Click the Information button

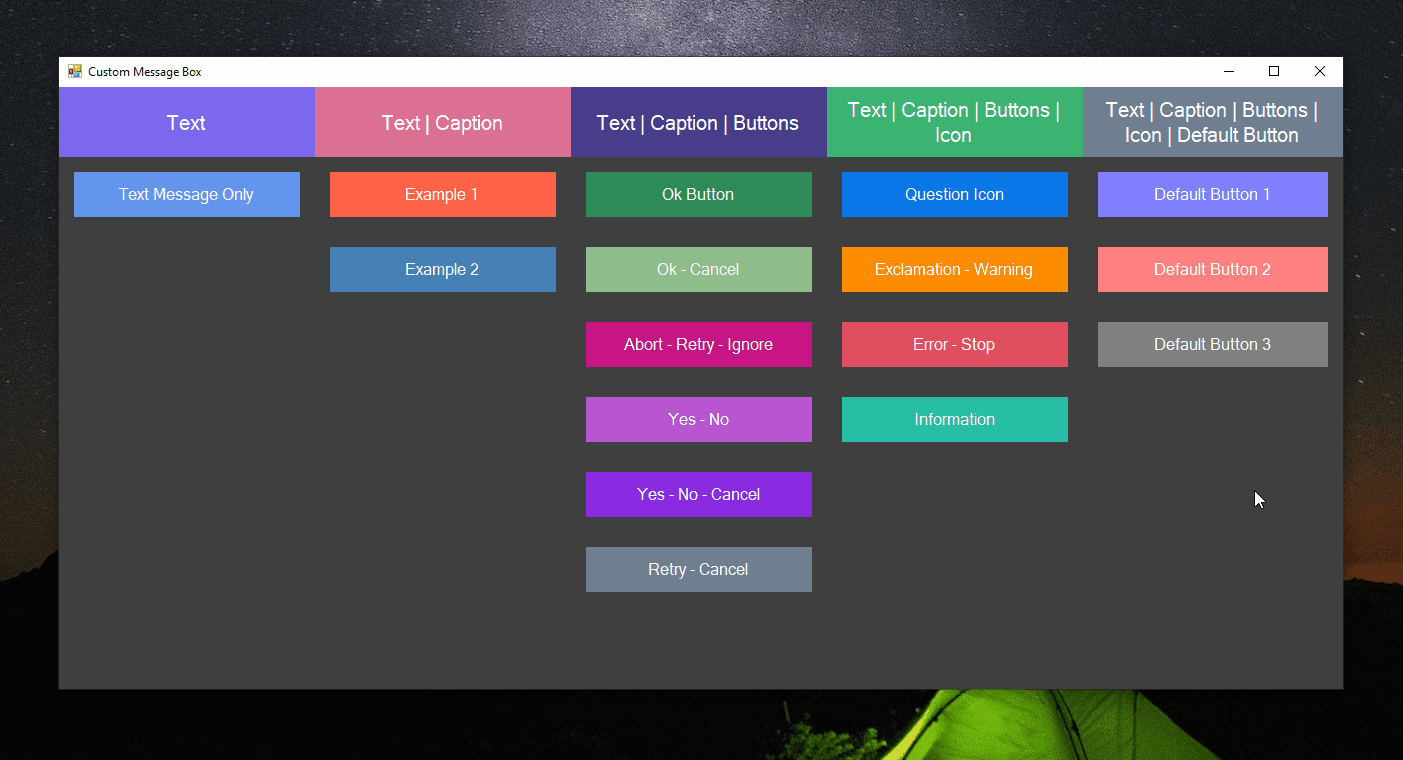954,419
